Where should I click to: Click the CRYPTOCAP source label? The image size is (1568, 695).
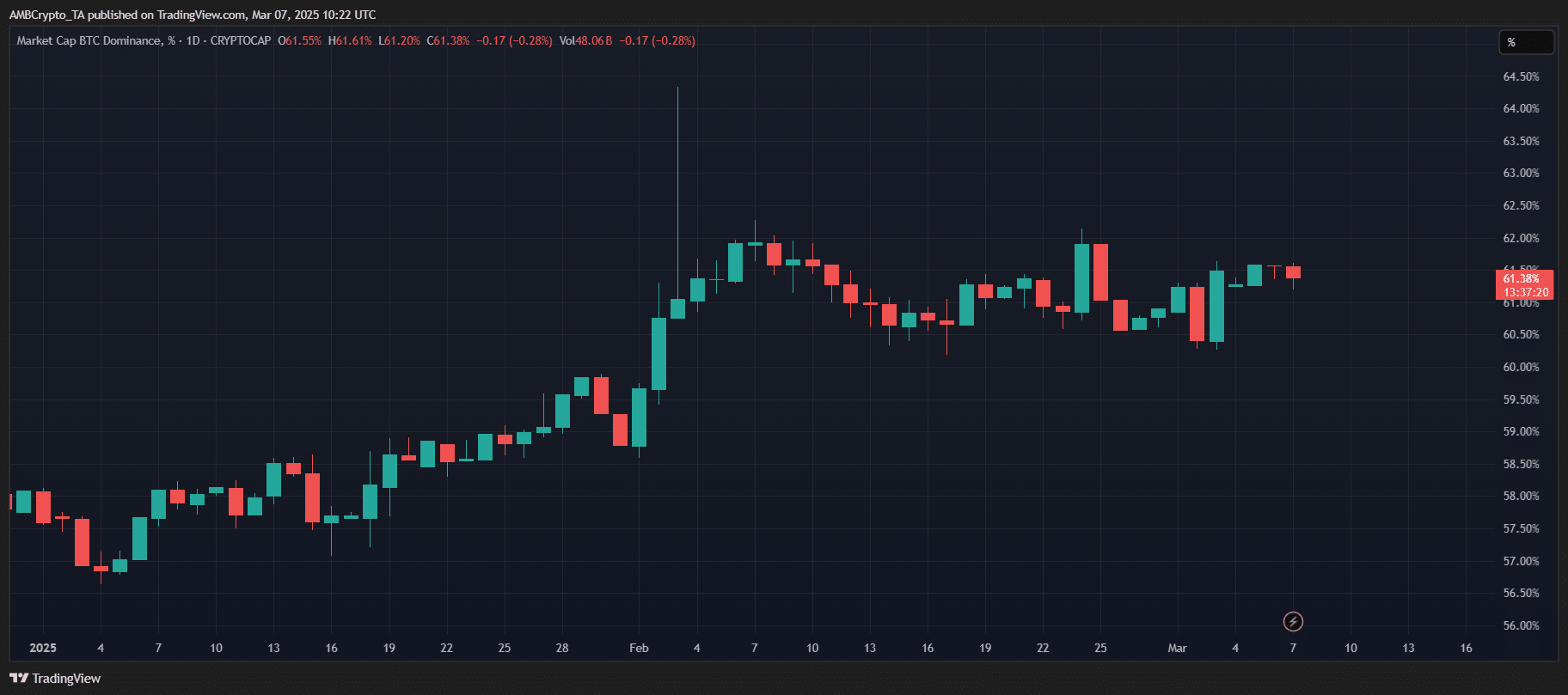[241, 40]
